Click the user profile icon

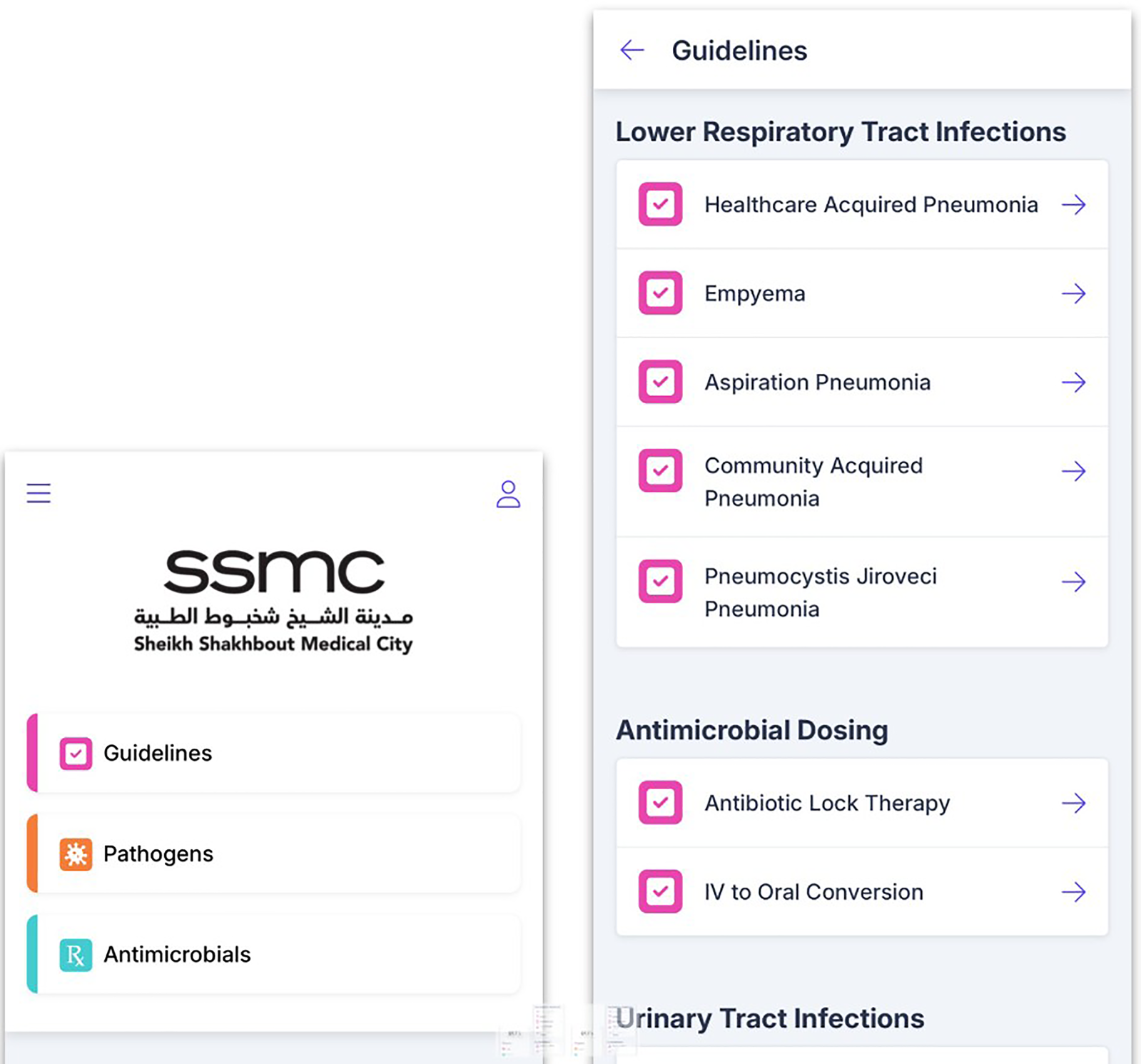coord(508,495)
